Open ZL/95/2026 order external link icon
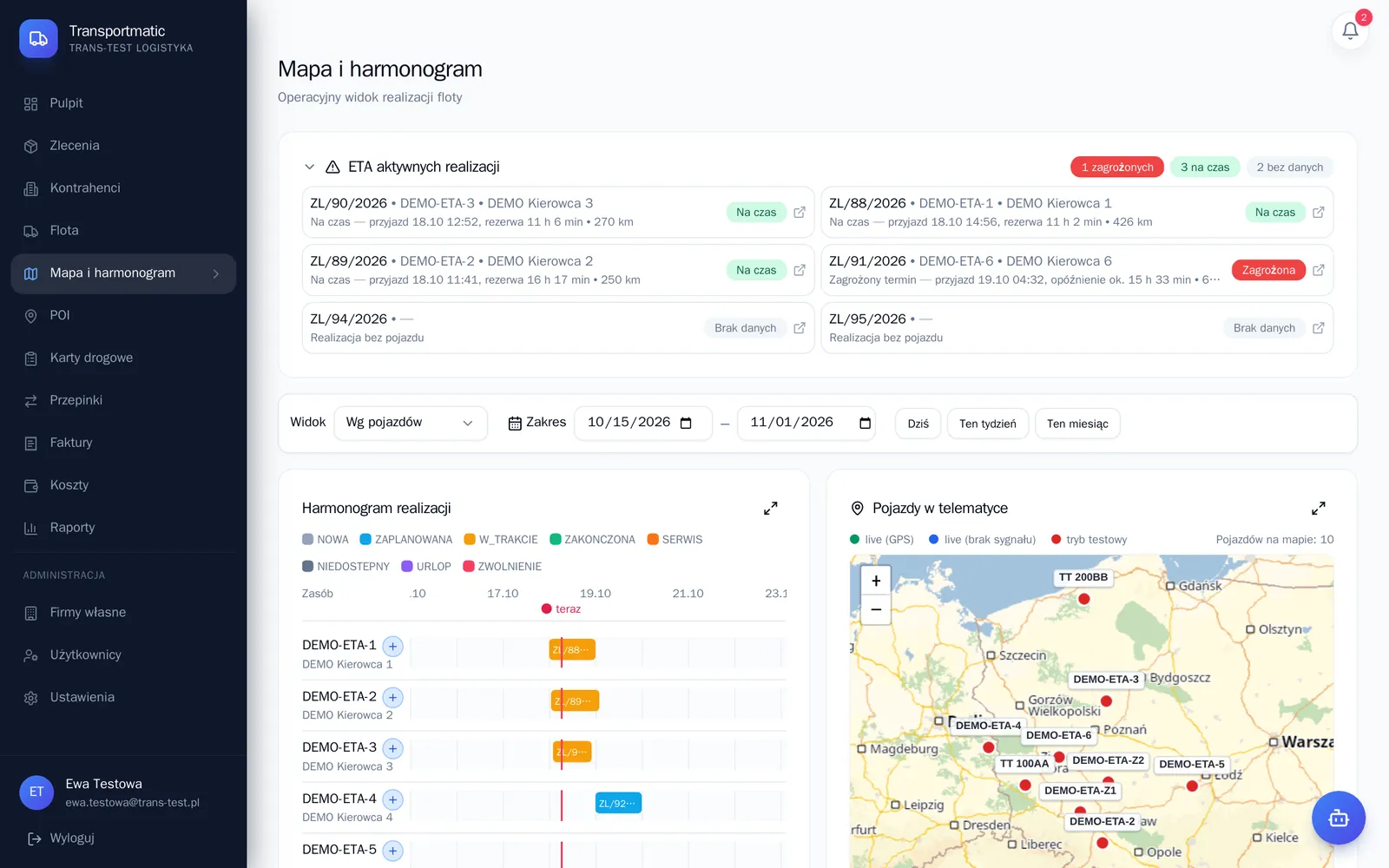 coord(1318,328)
